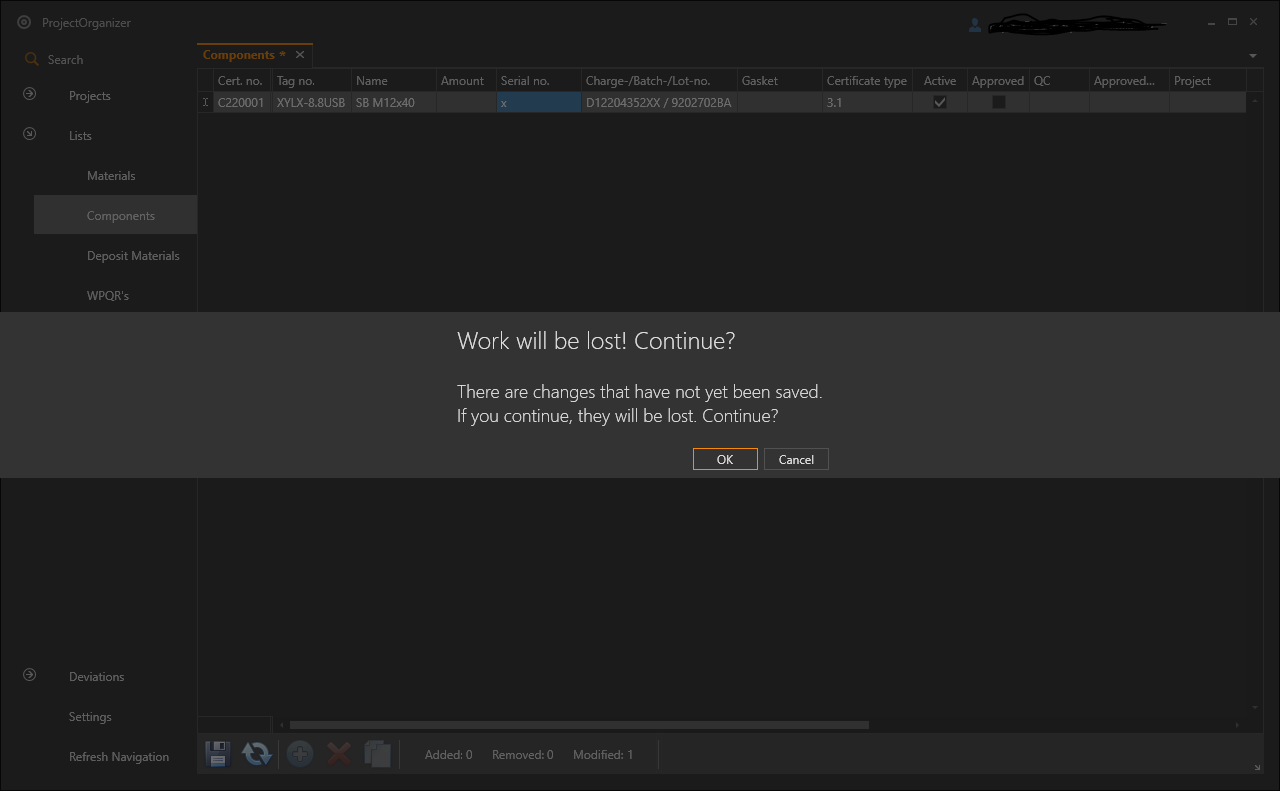Click the Save changes floppy disk icon

(217, 753)
